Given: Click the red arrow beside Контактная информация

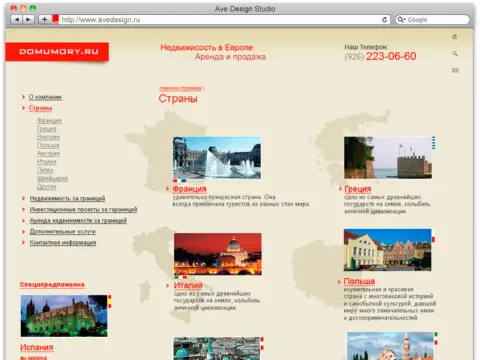Looking at the screenshot, I should 23,242.
